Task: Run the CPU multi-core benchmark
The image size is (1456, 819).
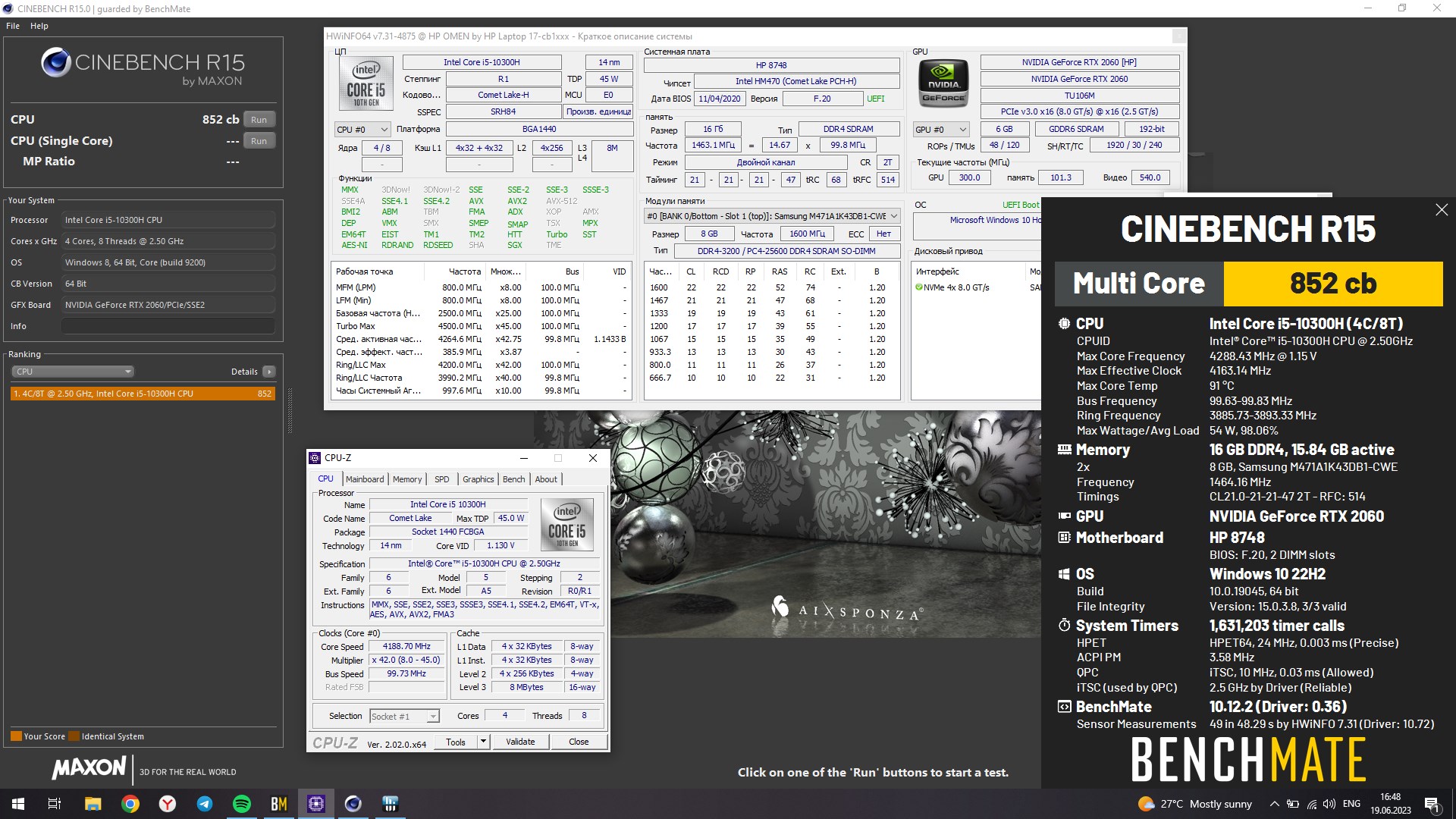Action: pos(259,120)
